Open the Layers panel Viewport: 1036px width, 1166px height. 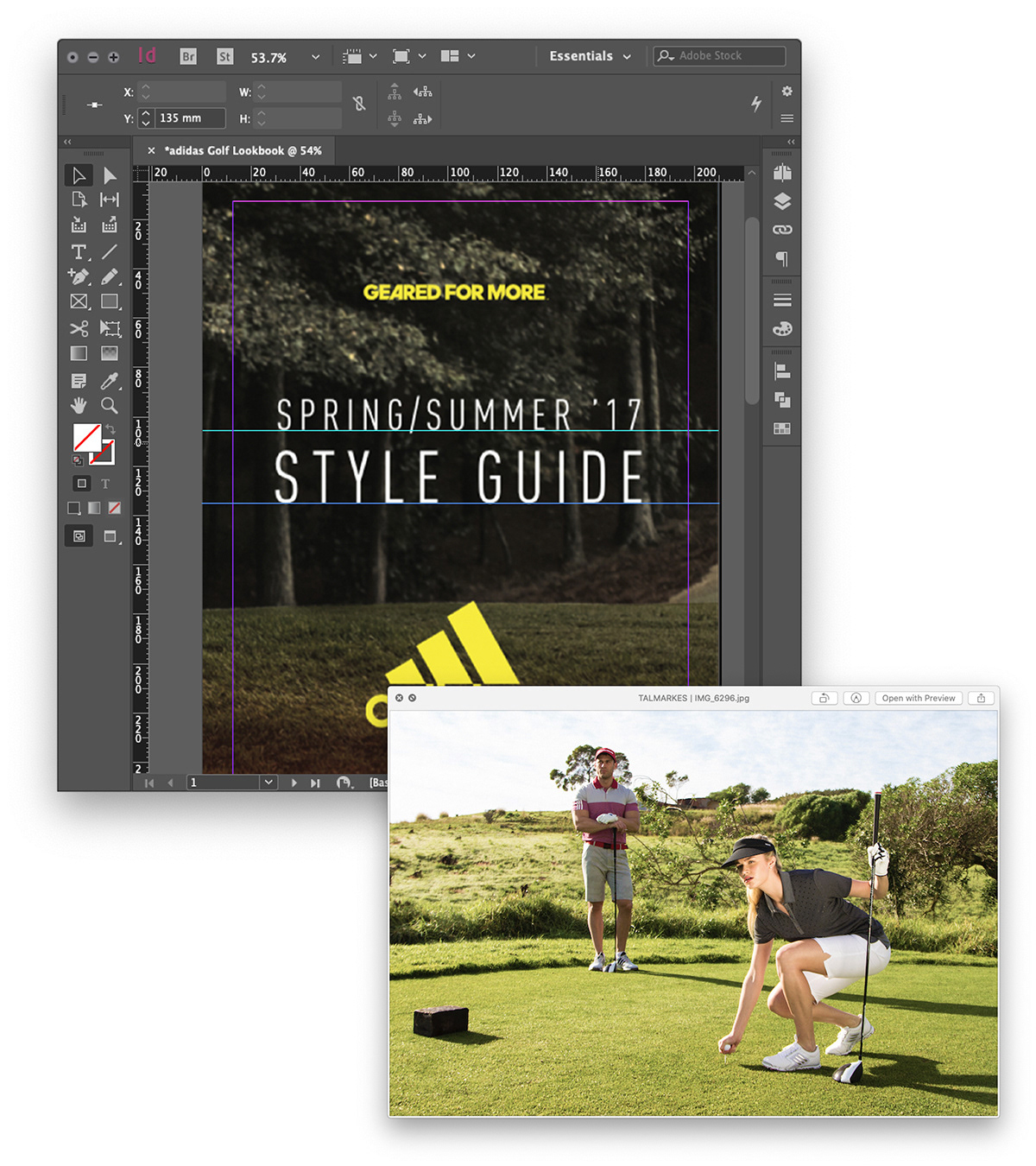click(782, 201)
